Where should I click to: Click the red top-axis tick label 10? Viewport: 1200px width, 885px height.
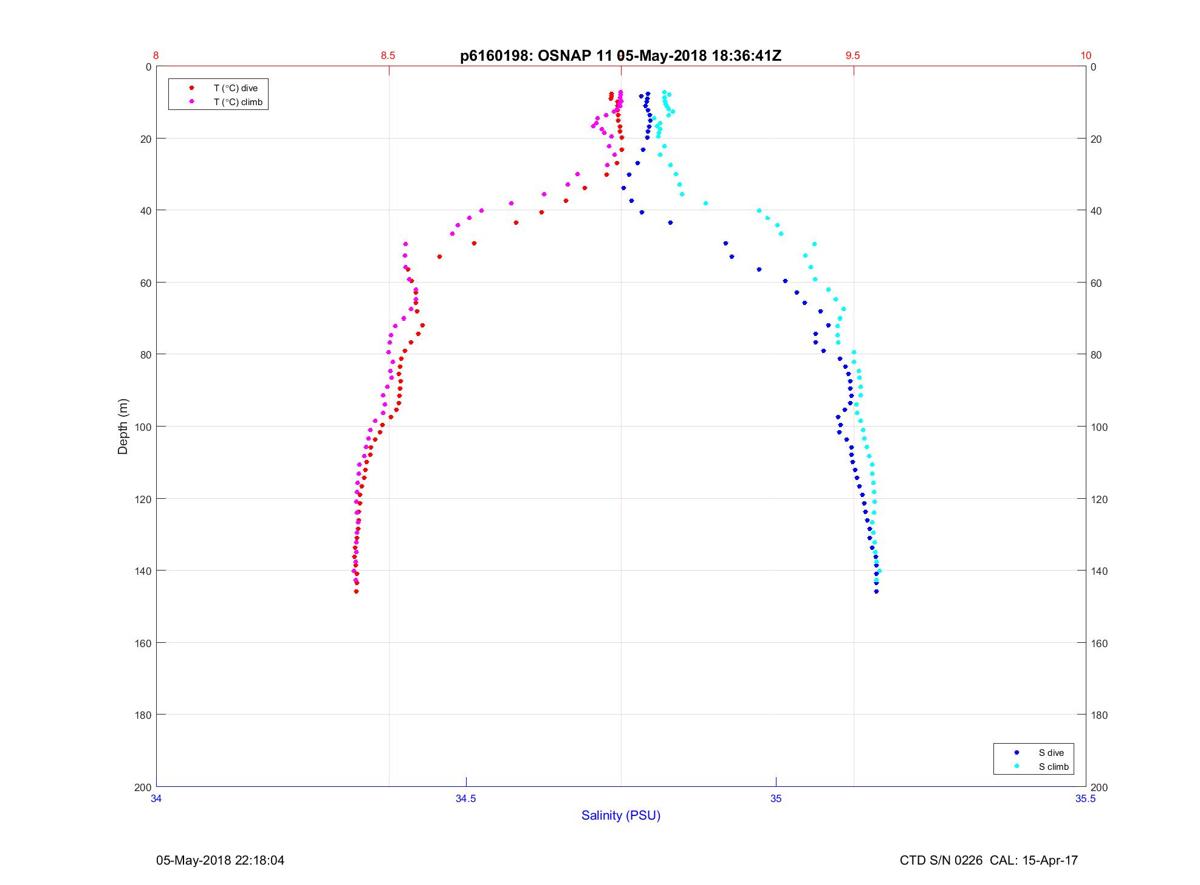1086,56
